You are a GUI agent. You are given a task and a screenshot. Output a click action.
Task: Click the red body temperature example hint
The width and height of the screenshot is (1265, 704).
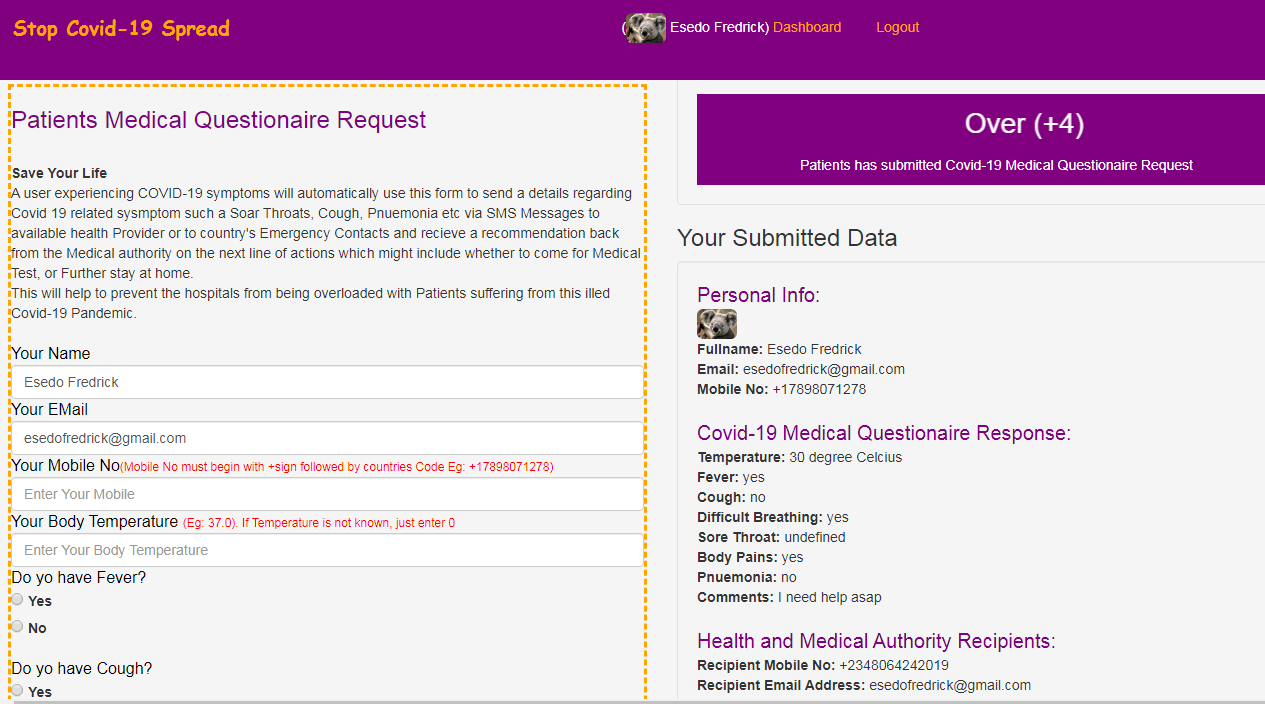(319, 523)
